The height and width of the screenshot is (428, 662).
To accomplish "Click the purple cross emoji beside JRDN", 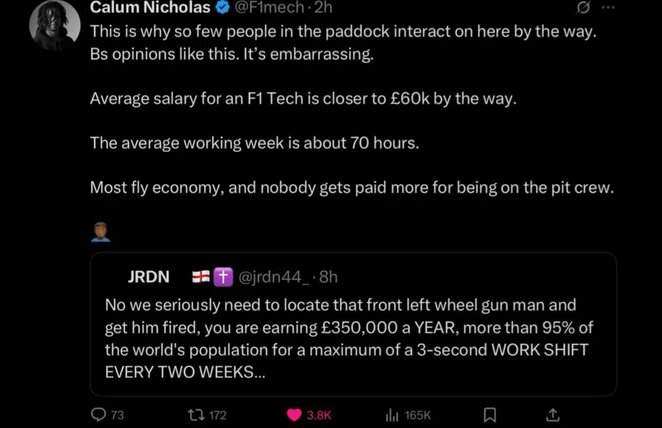I will pyautogui.click(x=220, y=276).
